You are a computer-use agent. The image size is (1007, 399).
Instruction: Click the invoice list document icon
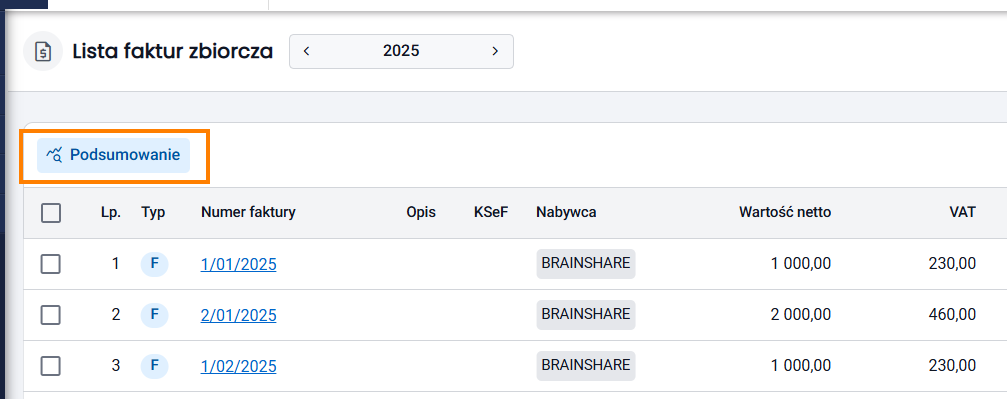point(43,51)
